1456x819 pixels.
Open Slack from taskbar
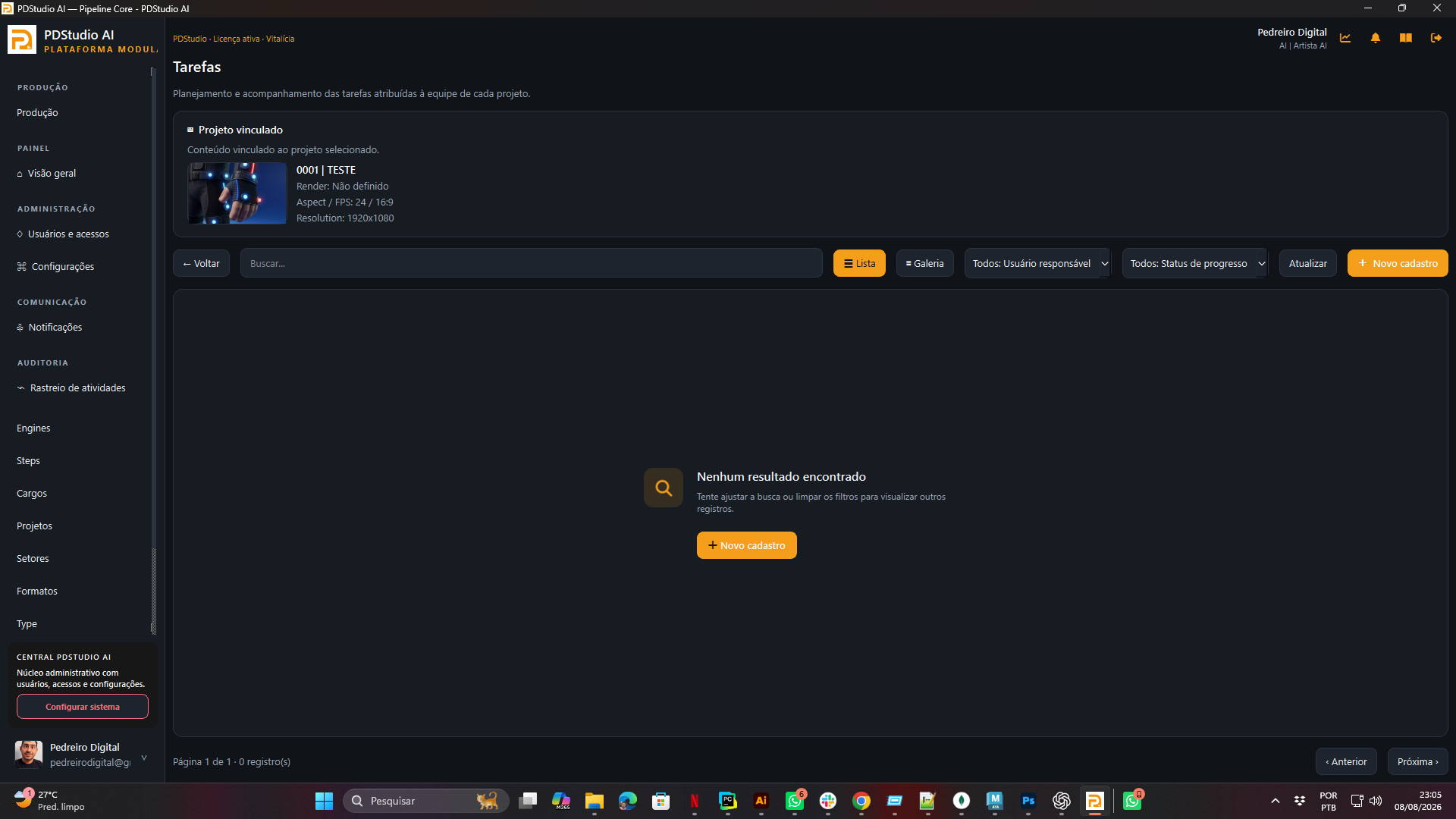tap(828, 801)
